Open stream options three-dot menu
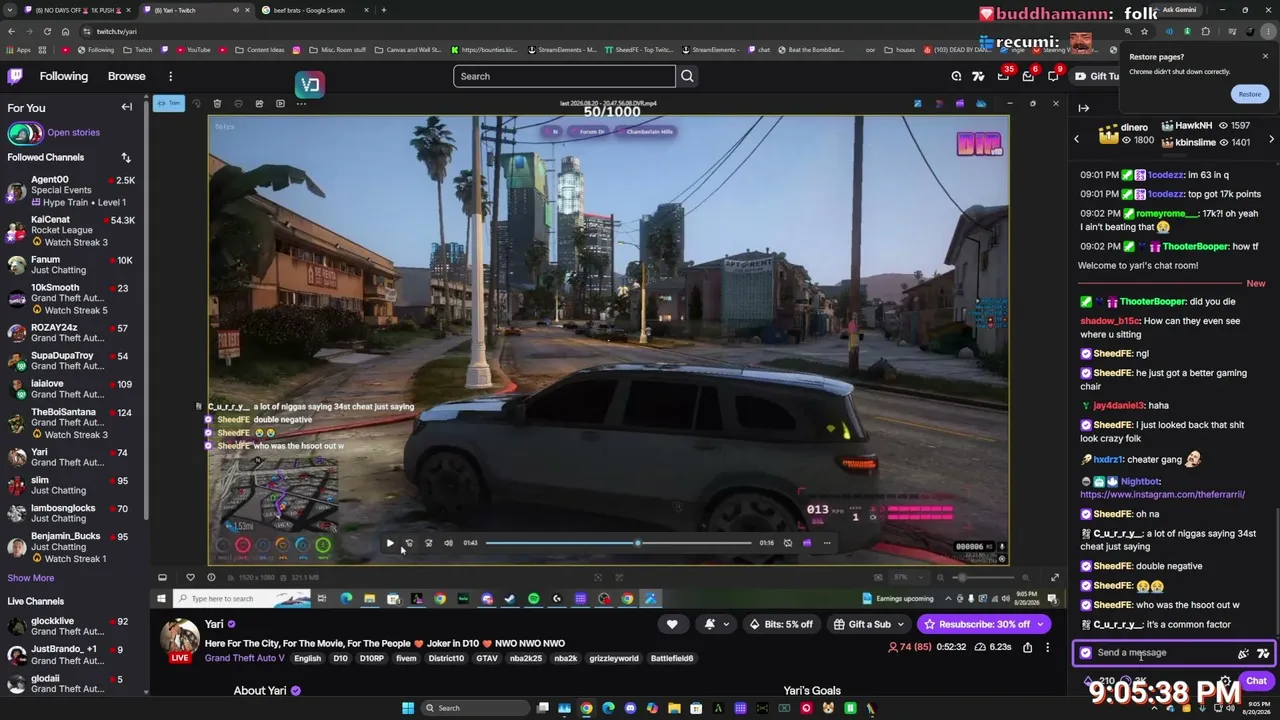 coord(1047,648)
